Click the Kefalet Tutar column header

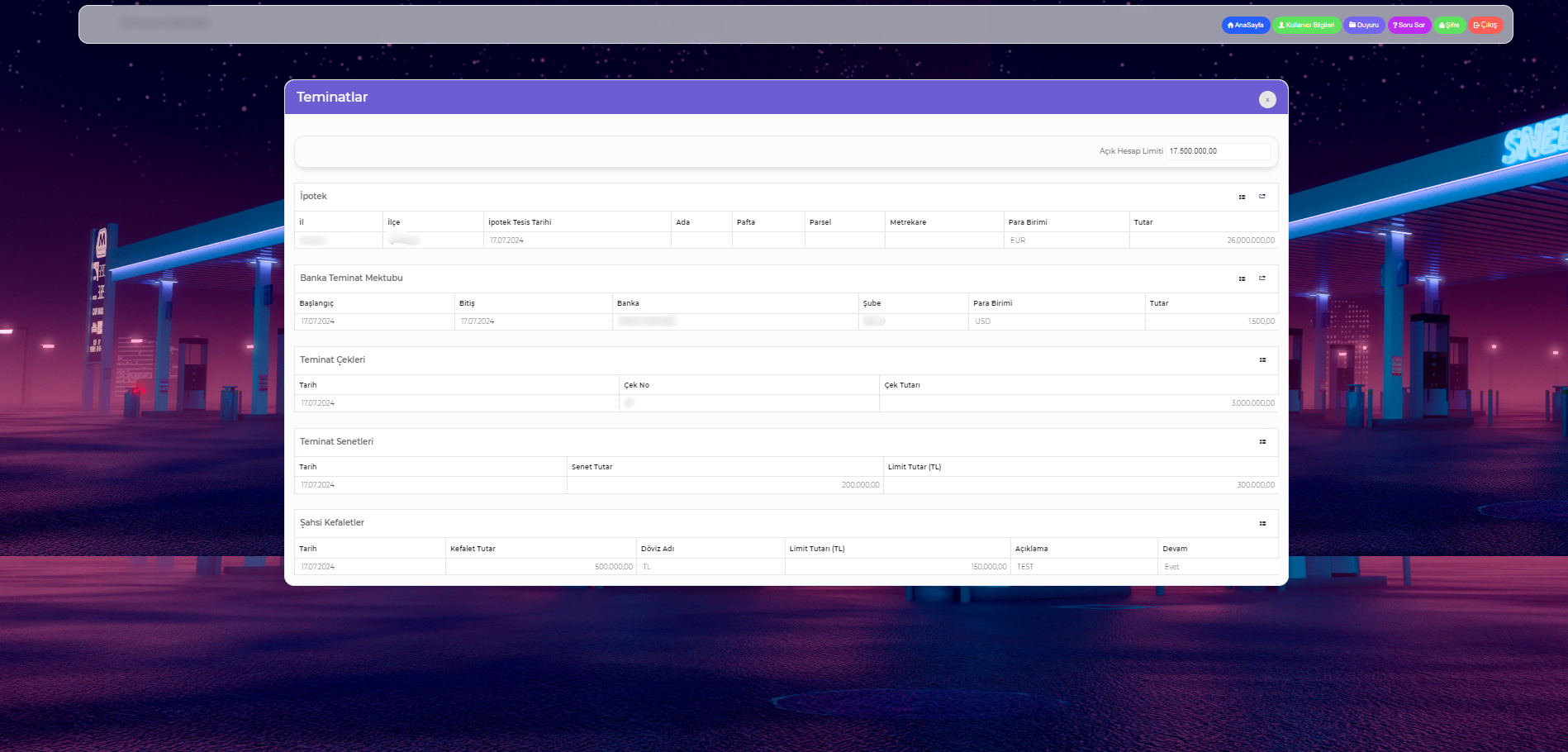(x=473, y=549)
